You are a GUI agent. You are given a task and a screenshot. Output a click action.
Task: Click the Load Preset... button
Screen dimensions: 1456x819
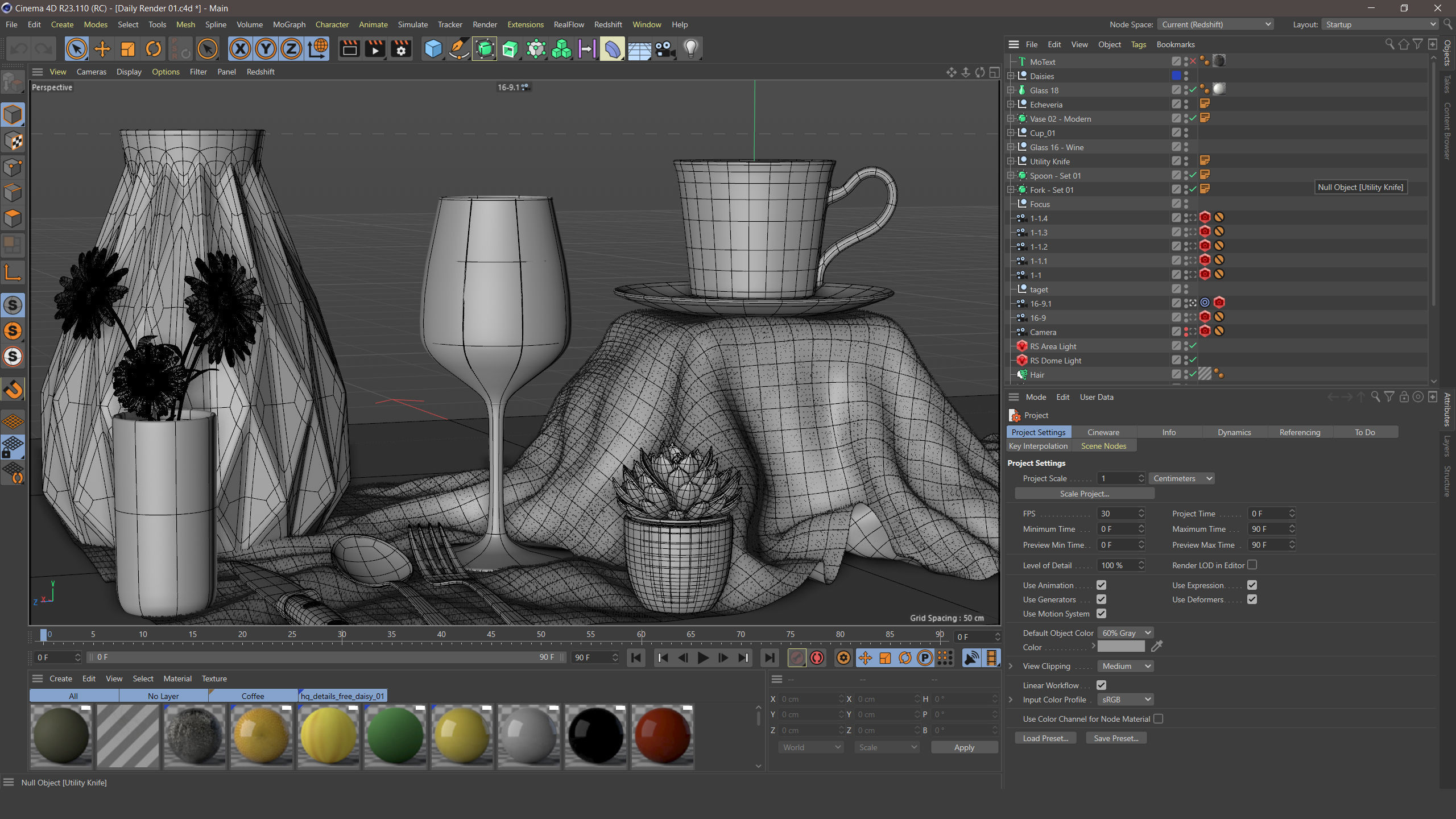click(1045, 738)
